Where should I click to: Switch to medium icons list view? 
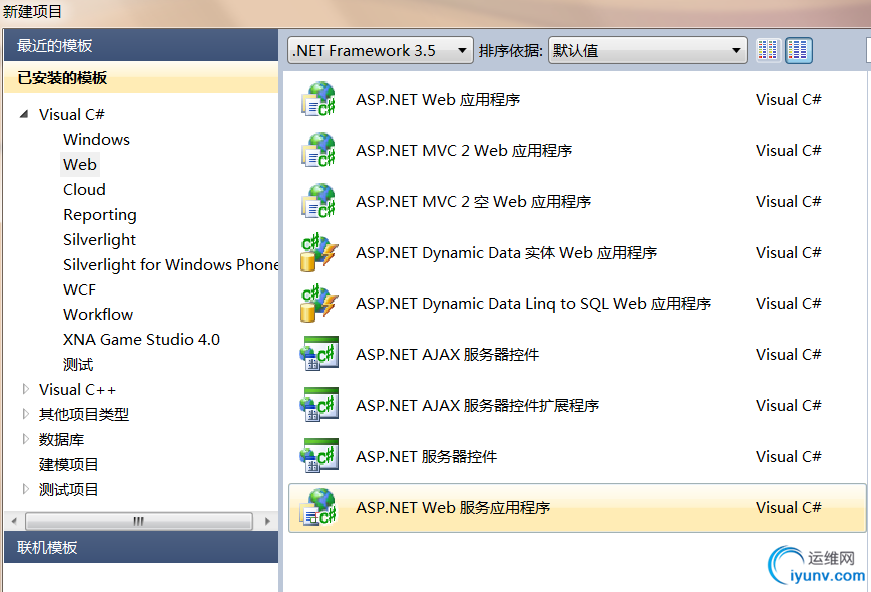click(799, 51)
